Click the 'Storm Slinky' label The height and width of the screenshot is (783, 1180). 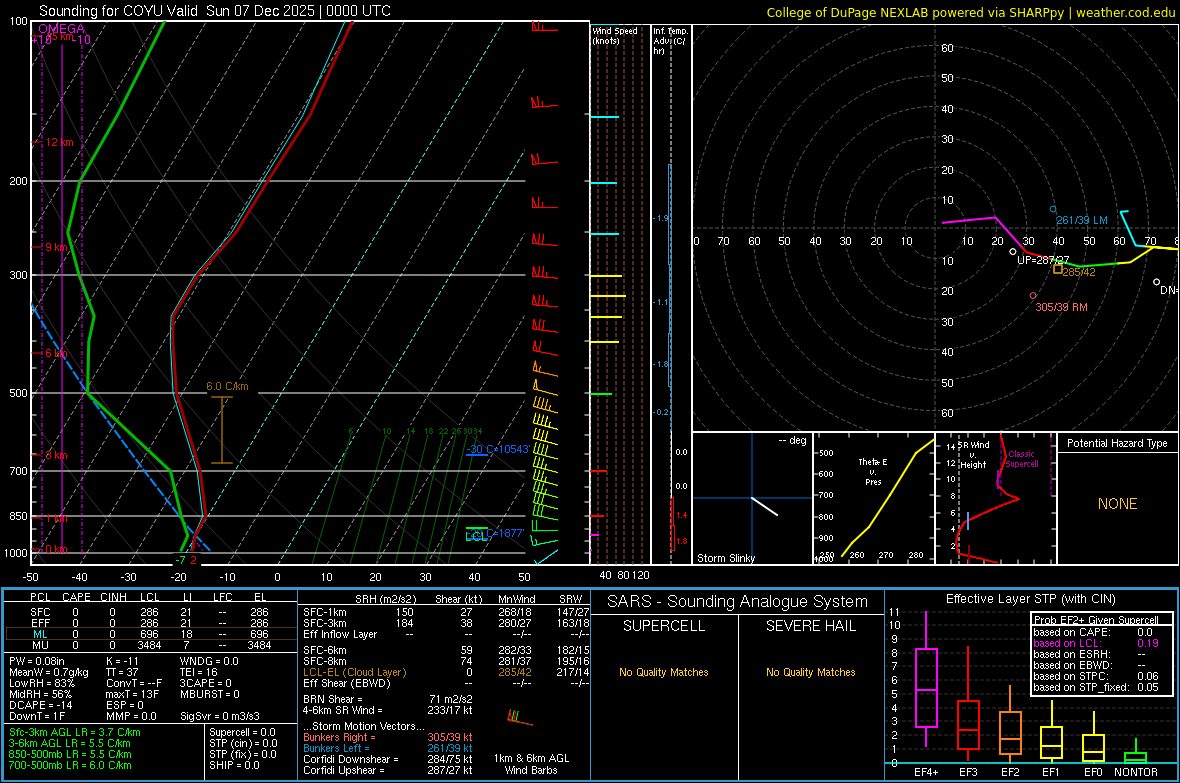725,558
